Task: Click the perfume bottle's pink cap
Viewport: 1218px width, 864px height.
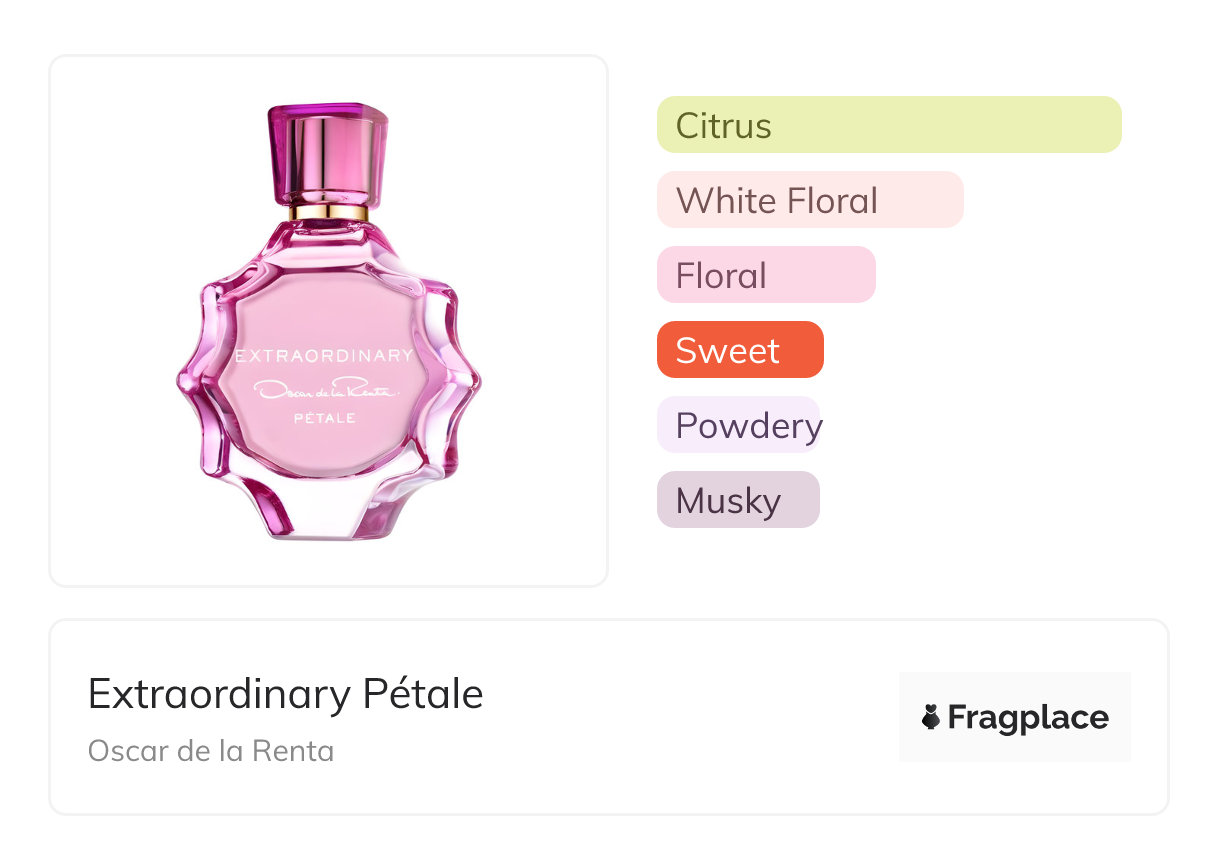Action: tap(328, 150)
